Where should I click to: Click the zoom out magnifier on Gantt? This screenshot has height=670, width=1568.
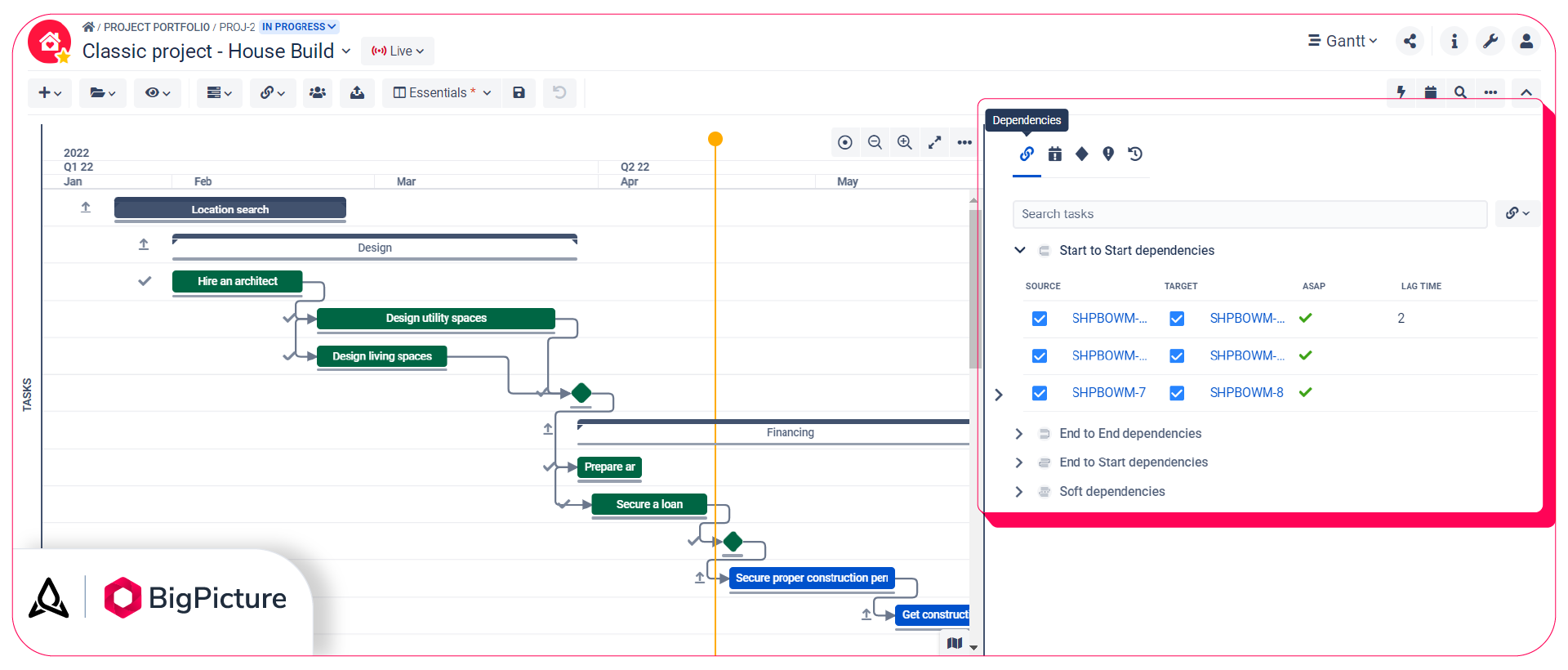(875, 142)
